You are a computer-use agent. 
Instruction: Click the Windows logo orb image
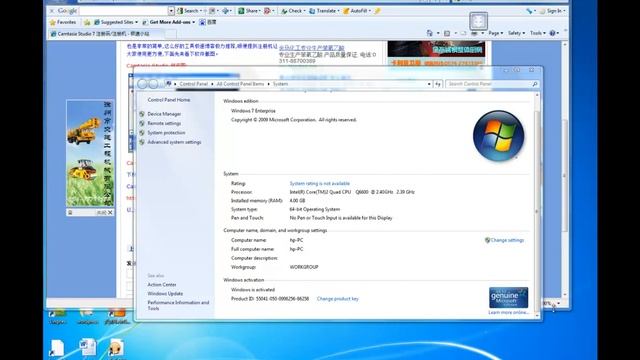(x=498, y=136)
